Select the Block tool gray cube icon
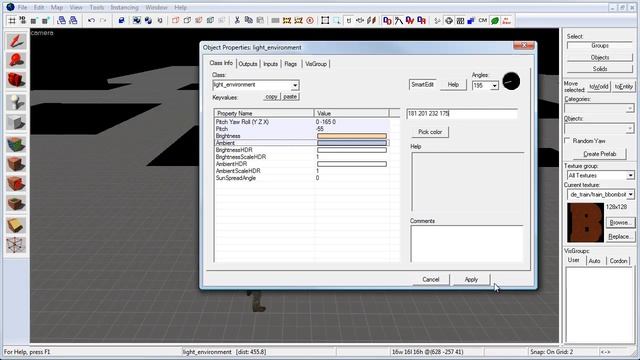 pyautogui.click(x=16, y=122)
